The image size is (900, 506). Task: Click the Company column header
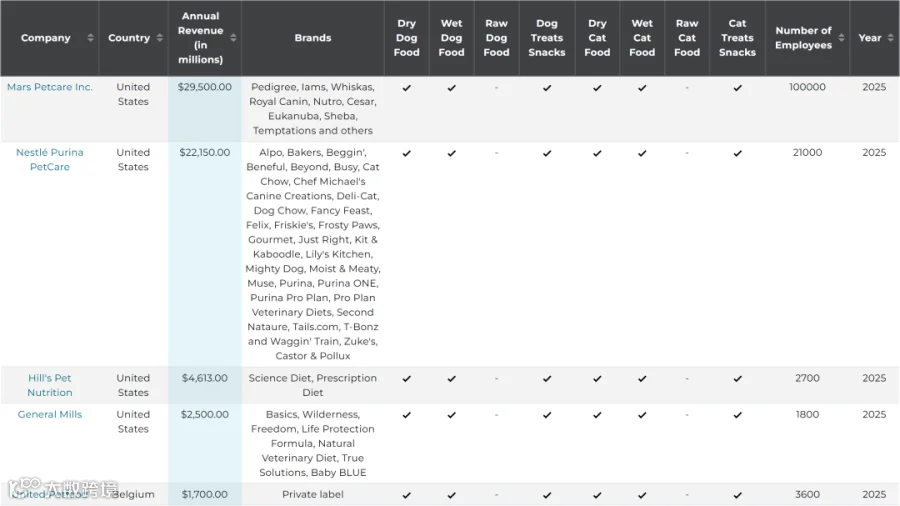pyautogui.click(x=49, y=38)
